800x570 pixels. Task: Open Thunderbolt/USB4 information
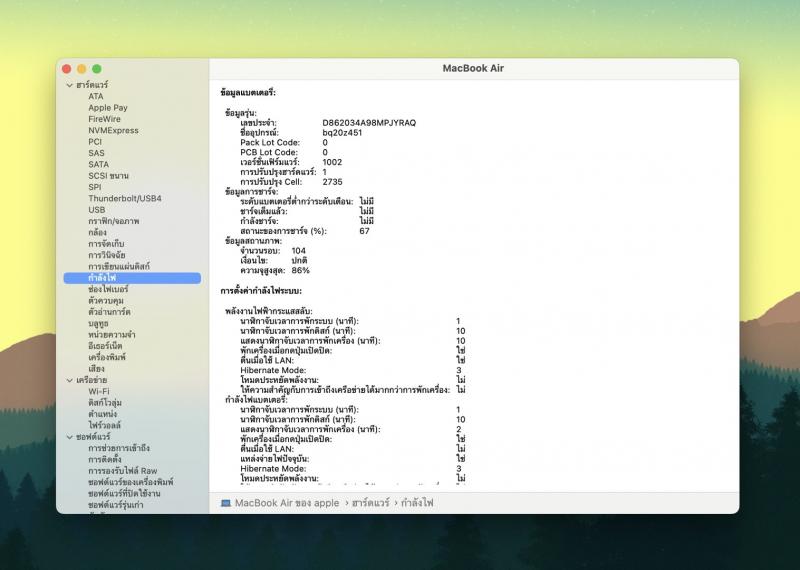(x=125, y=199)
